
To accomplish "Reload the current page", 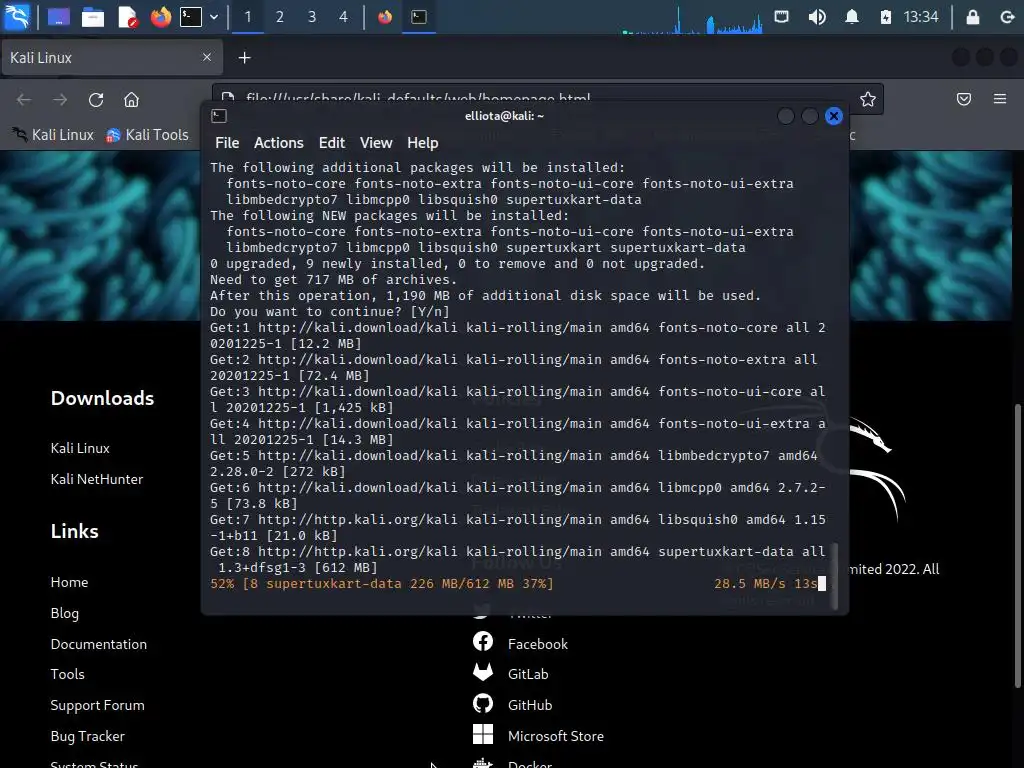I will pos(96,99).
